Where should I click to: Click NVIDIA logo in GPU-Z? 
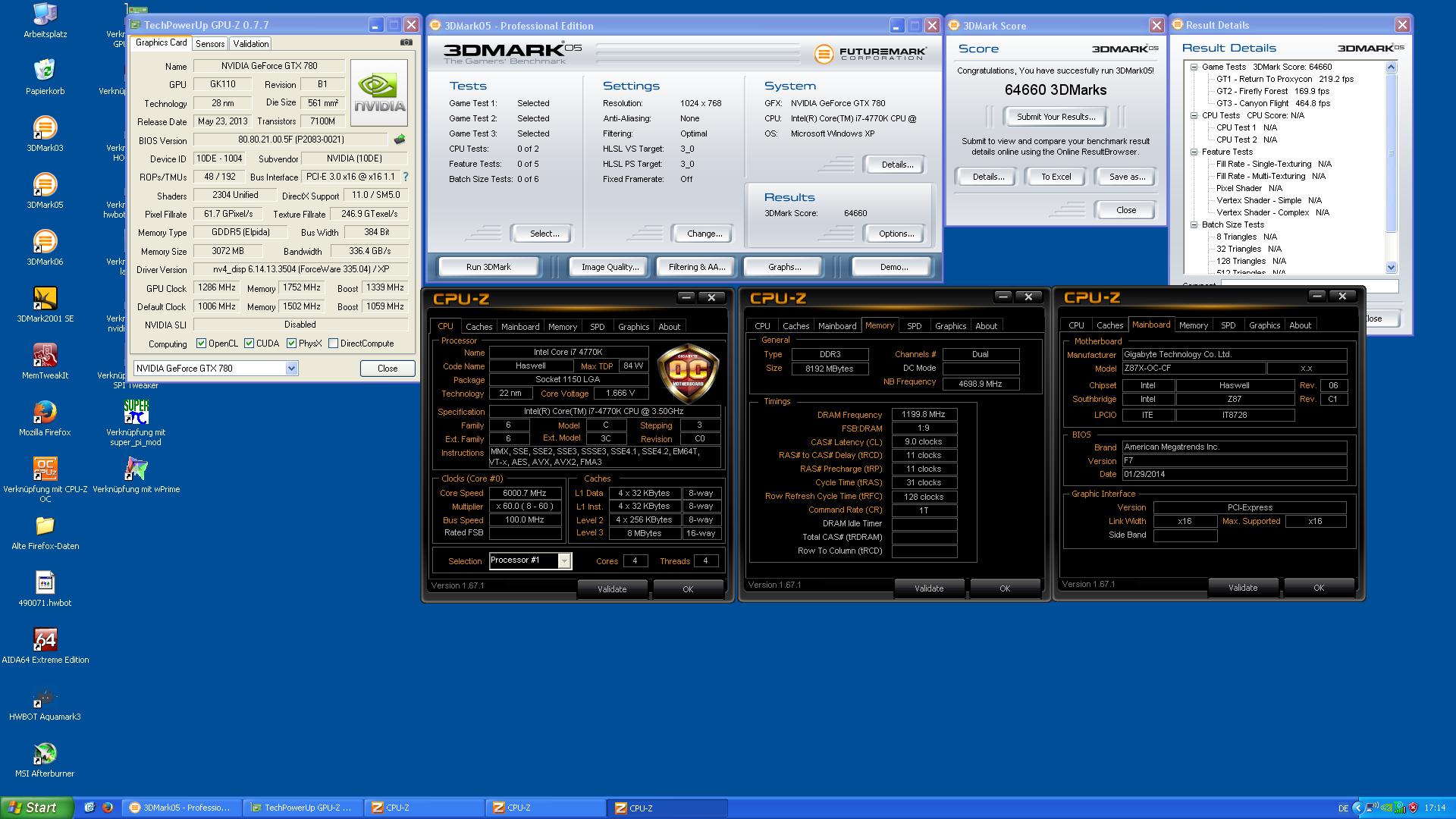pyautogui.click(x=379, y=93)
